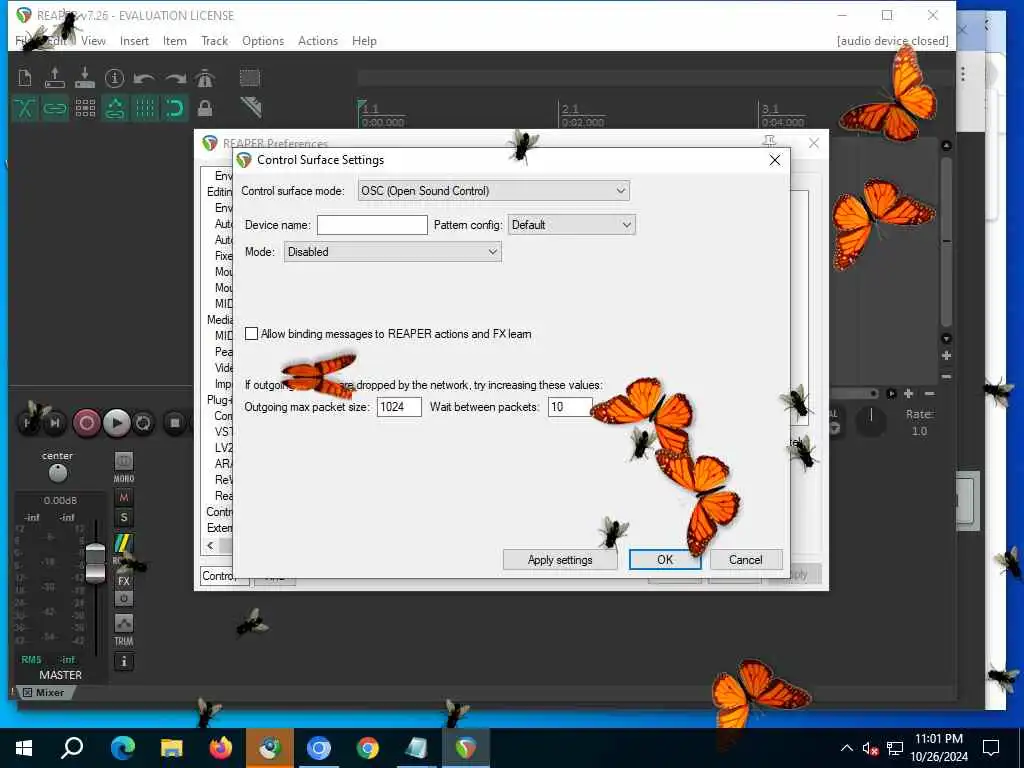This screenshot has width=1024, height=768.
Task: Click pin icon in REAPER Preferences title bar
Action: click(x=769, y=142)
